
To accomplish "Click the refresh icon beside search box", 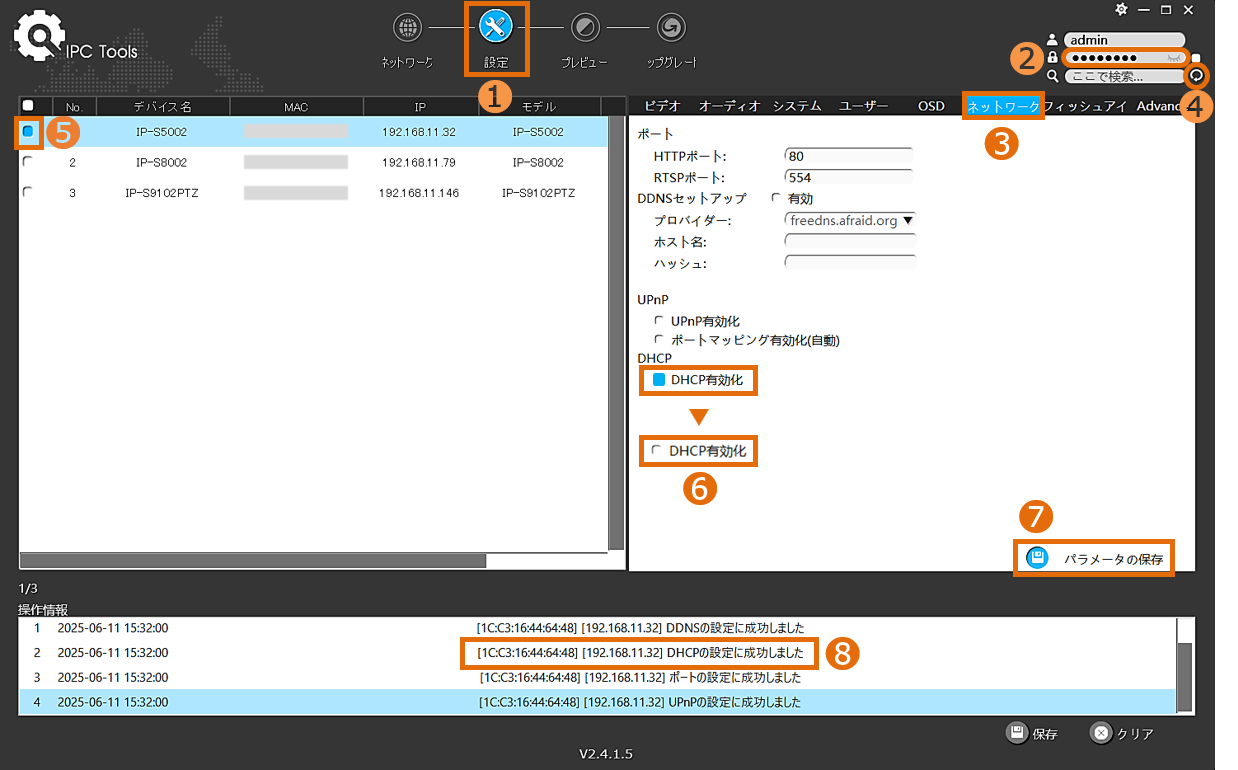I will click(x=1195, y=76).
